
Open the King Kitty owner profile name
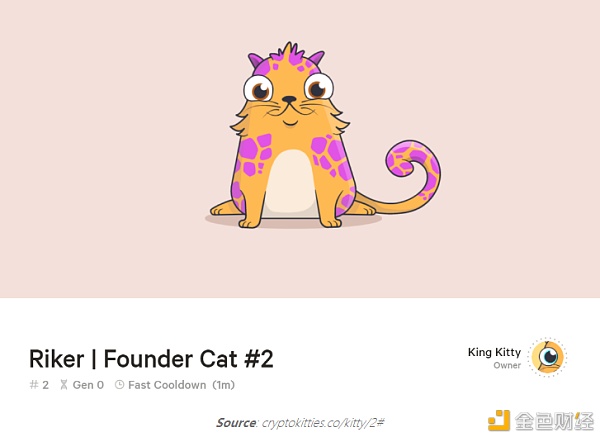[494, 352]
